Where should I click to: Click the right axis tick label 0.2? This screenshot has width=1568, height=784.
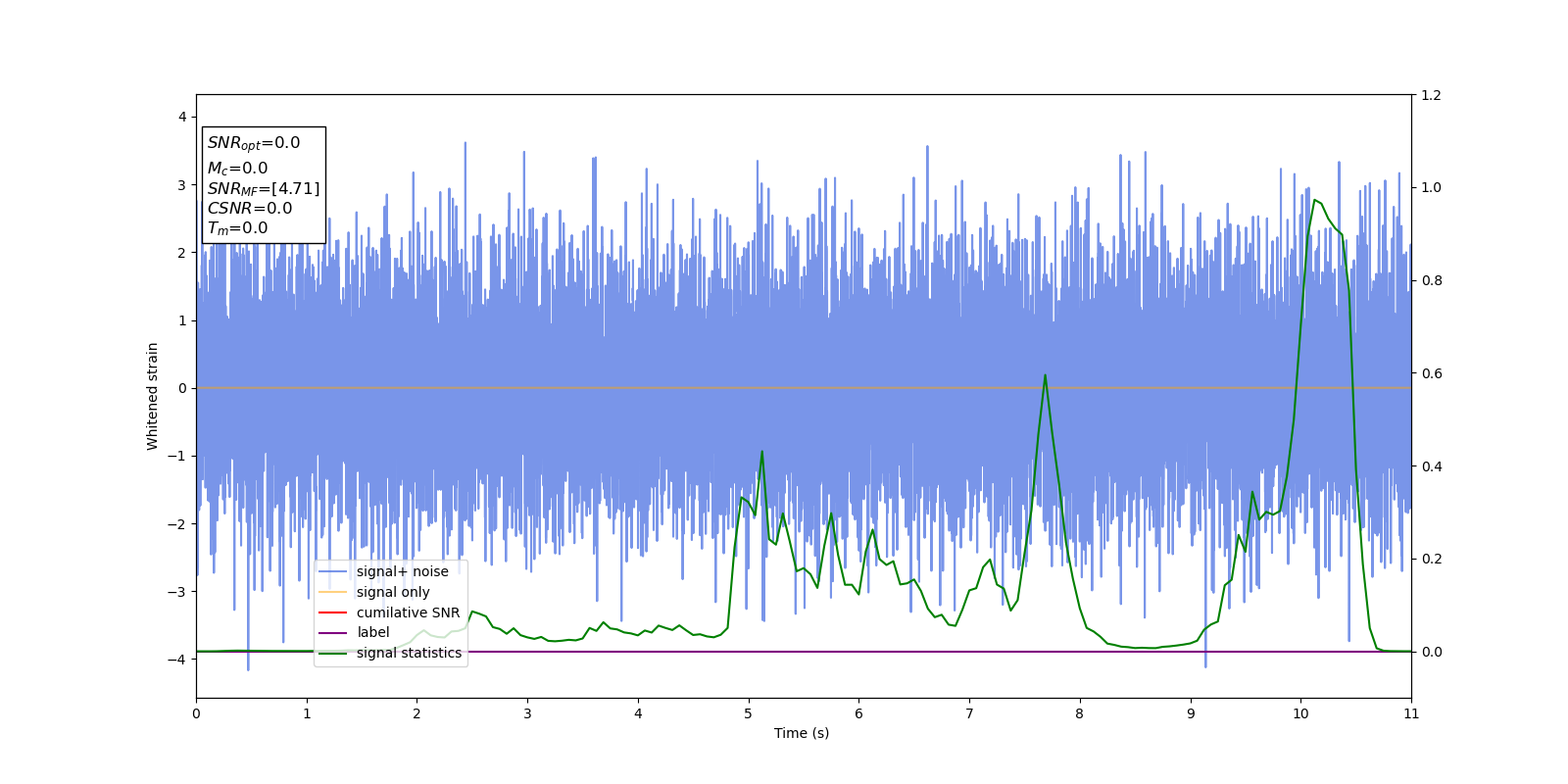point(1431,560)
